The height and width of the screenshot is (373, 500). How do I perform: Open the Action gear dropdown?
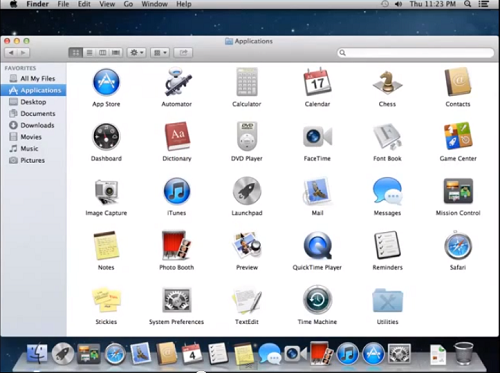tap(136, 53)
